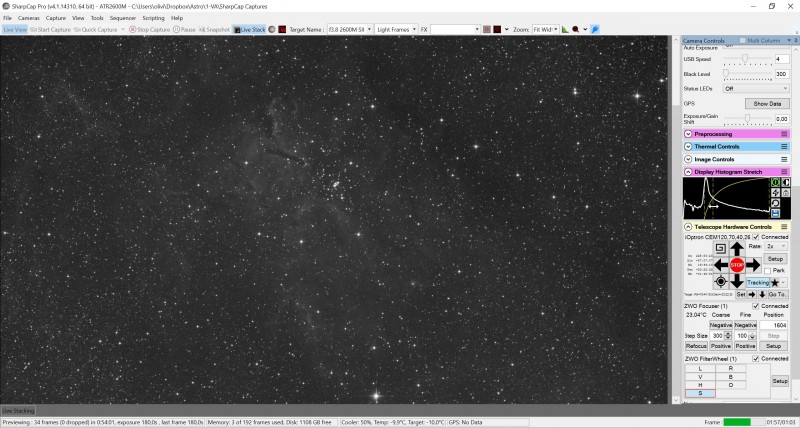Toggle the iOptron mount Connected checkbox
800x428 pixels.
[756, 237]
